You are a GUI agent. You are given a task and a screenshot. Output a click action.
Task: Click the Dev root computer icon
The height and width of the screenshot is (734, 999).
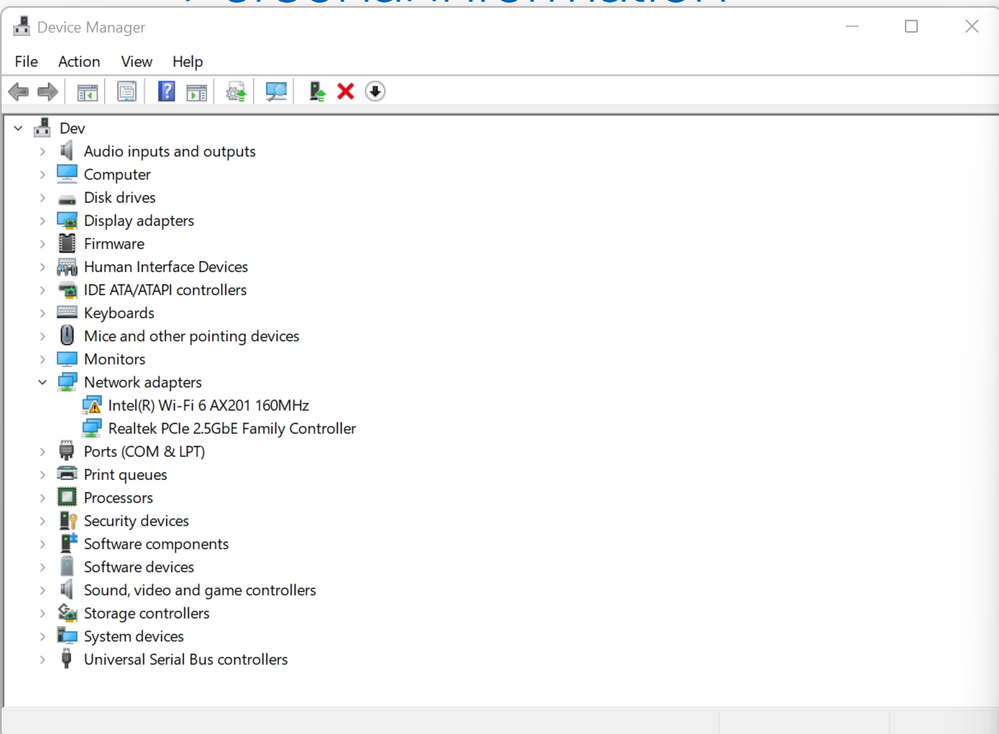point(43,128)
